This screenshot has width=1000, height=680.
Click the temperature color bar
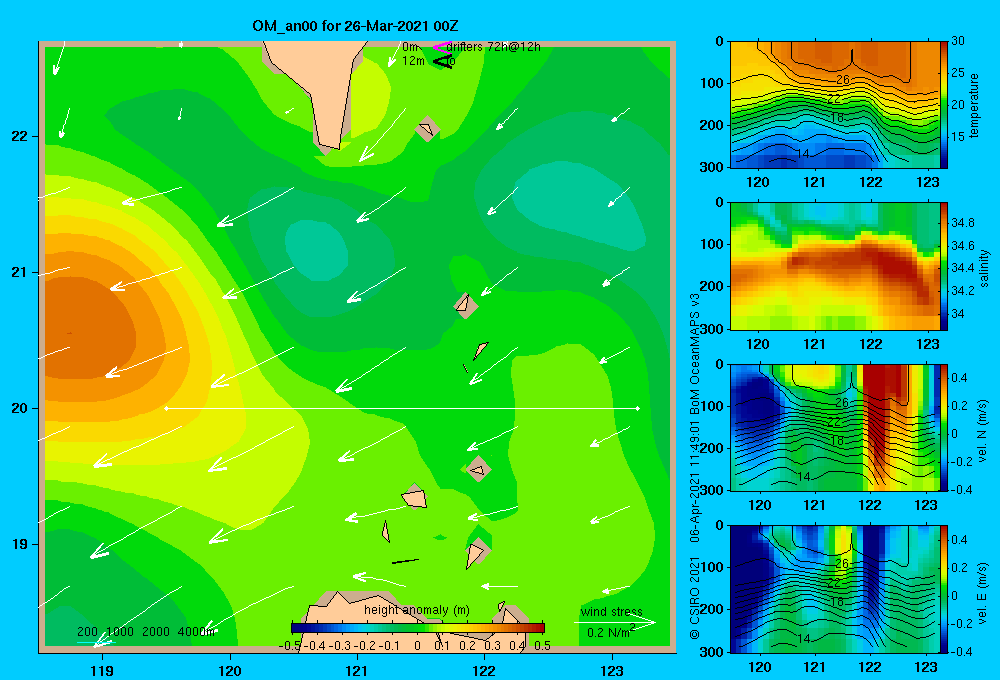point(944,105)
